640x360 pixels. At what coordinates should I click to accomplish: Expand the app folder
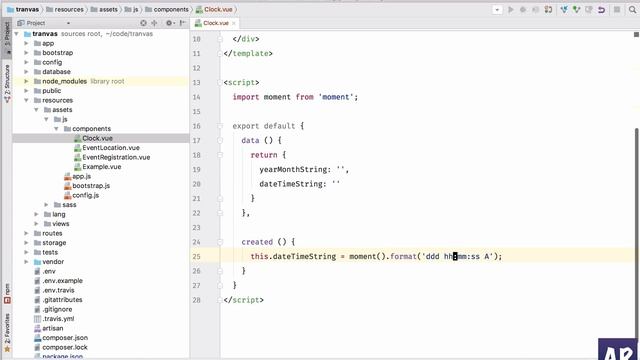[x=26, y=43]
